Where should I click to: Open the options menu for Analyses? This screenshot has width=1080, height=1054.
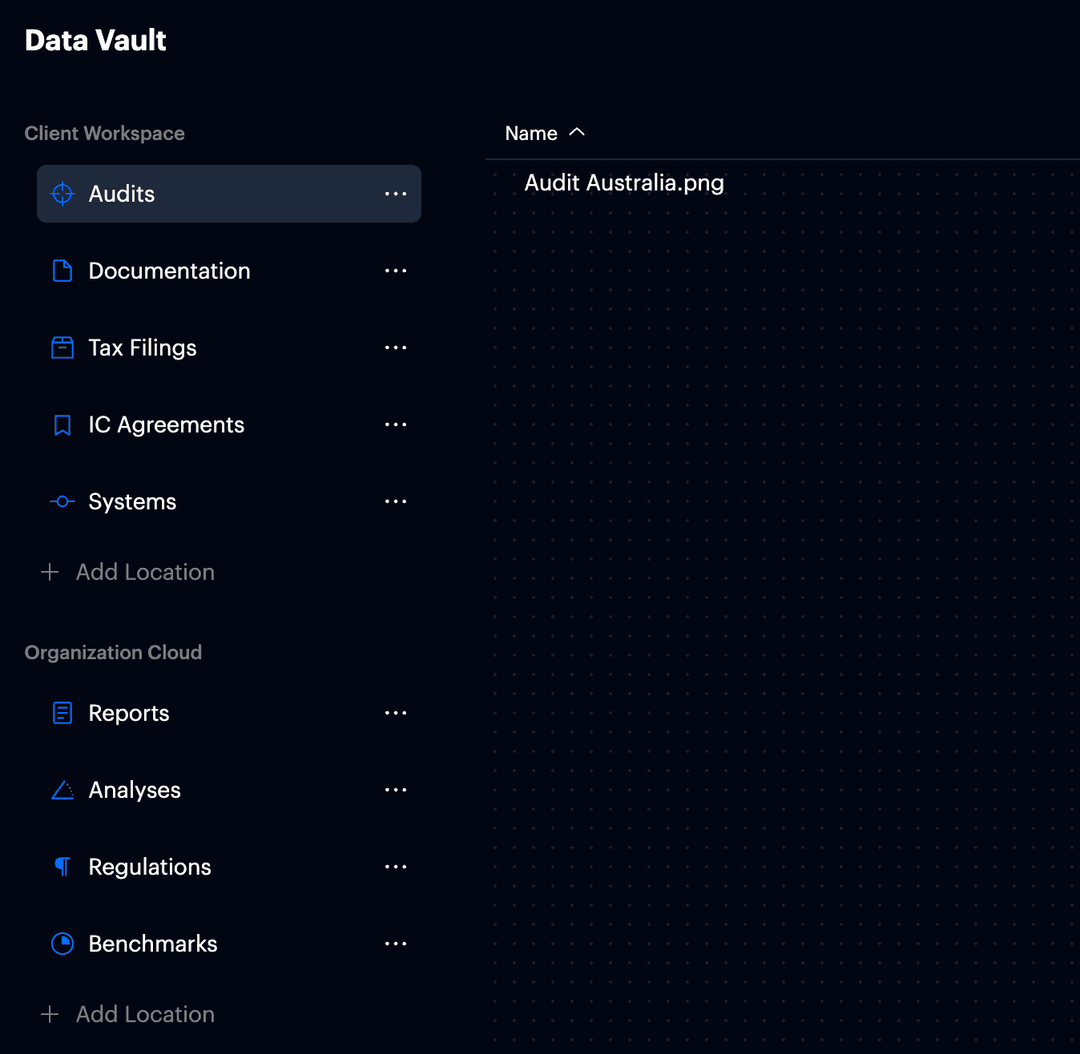[x=395, y=789]
